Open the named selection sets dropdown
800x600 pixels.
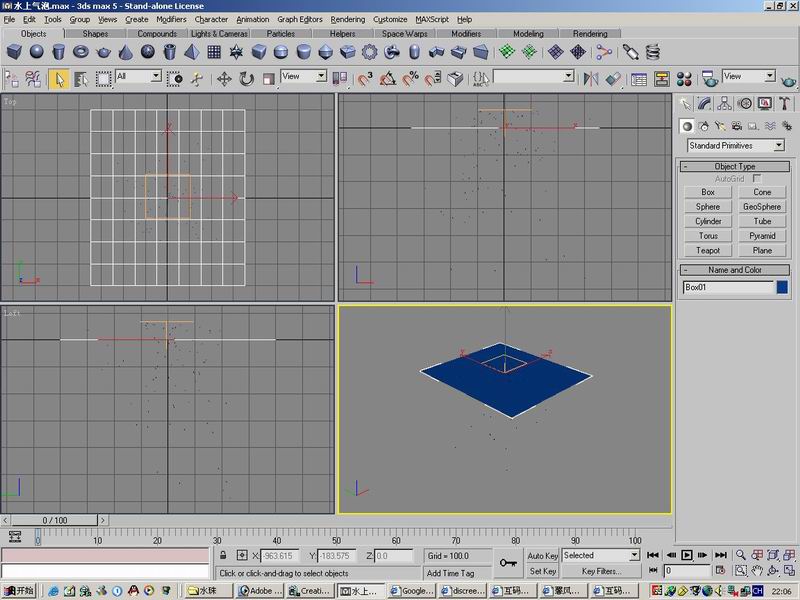pos(534,77)
